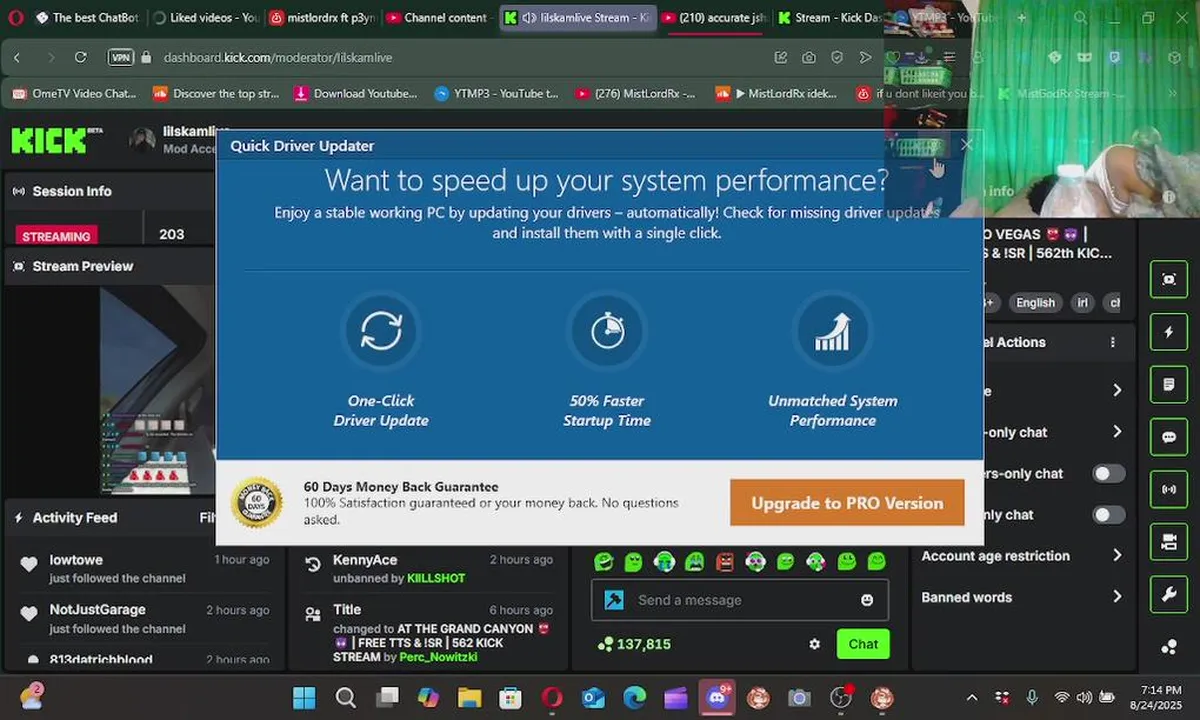
Task: Click the three-dot menu beside Channel Actions
Action: pyautogui.click(x=1113, y=342)
